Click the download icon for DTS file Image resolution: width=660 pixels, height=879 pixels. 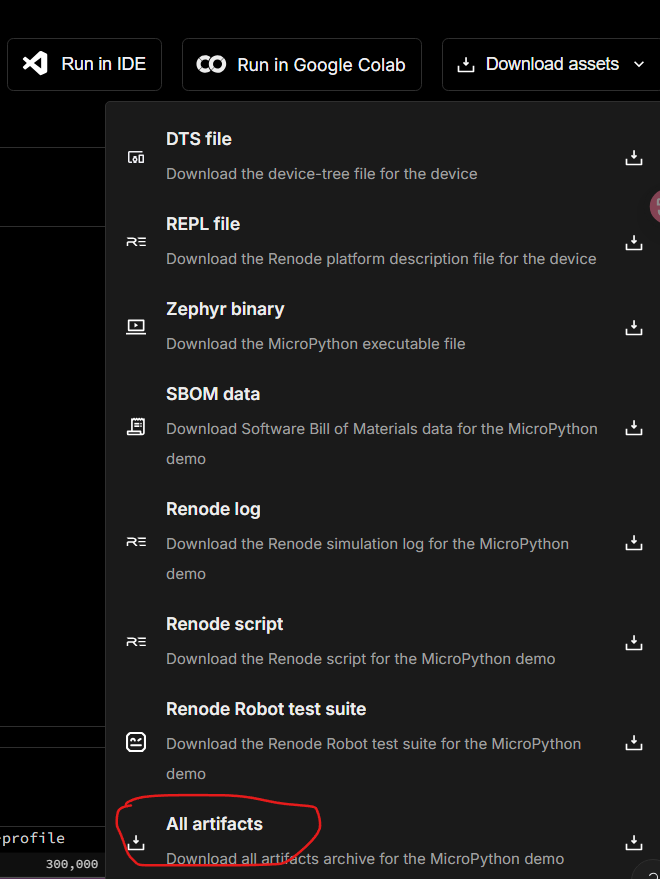tap(633, 157)
